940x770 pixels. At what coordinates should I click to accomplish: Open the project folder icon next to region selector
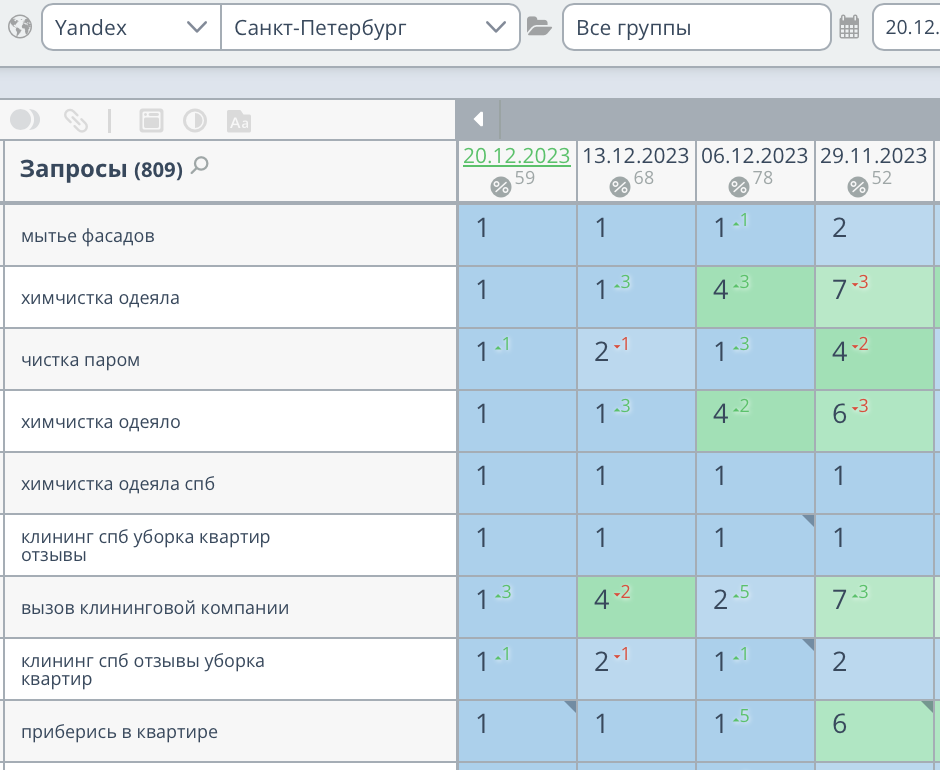coord(538,27)
